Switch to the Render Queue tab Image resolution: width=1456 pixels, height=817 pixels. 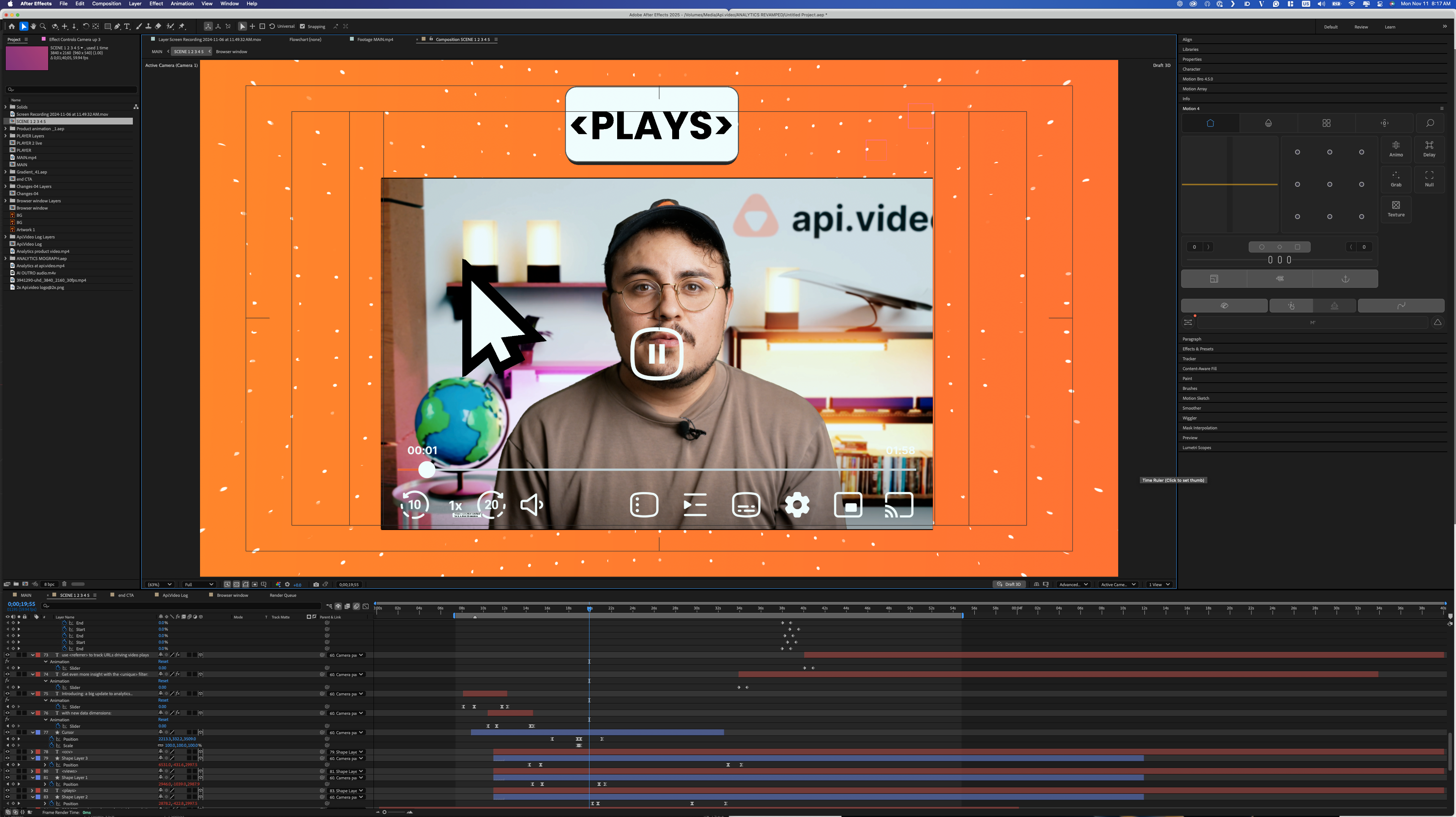pos(283,595)
